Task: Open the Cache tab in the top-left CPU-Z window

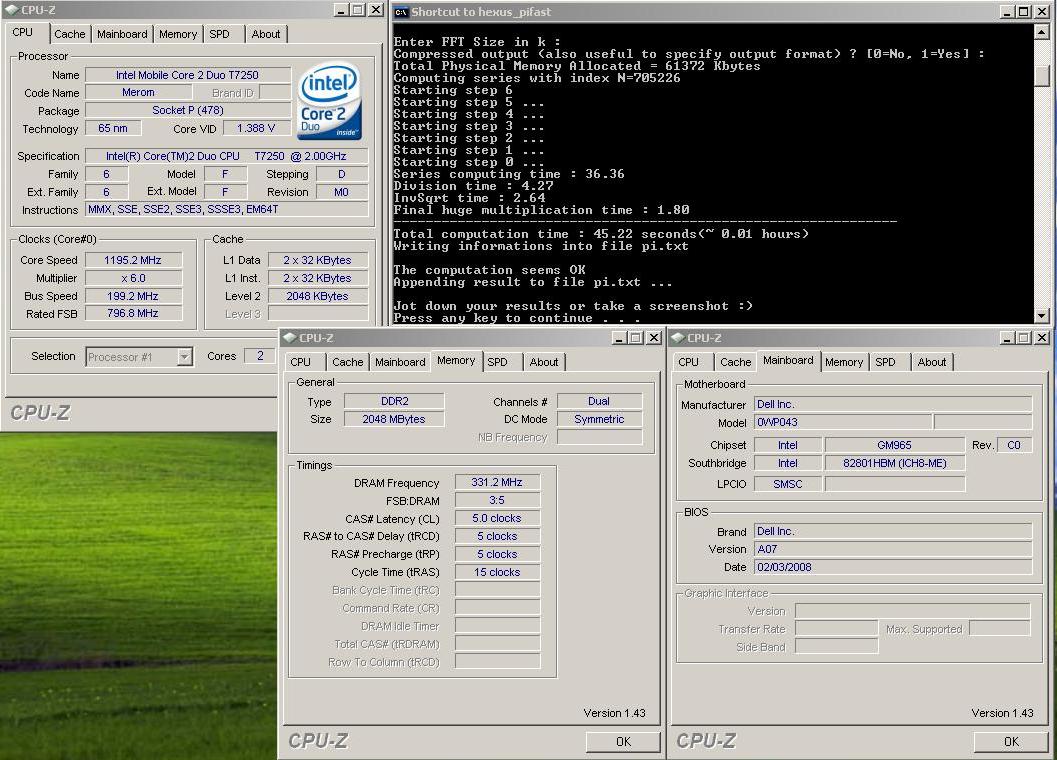Action: [69, 34]
